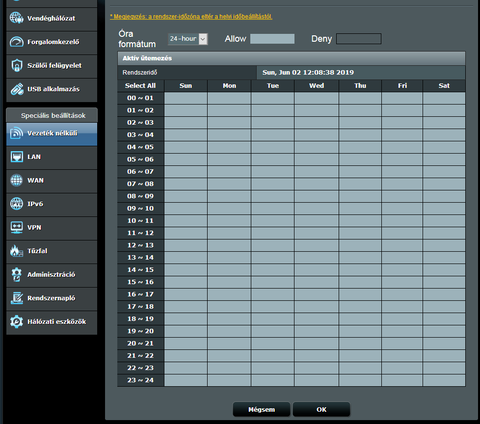Image resolution: width=480 pixels, height=424 pixels.
Task: Click the USB alkalmazás icon
Action: coord(16,89)
